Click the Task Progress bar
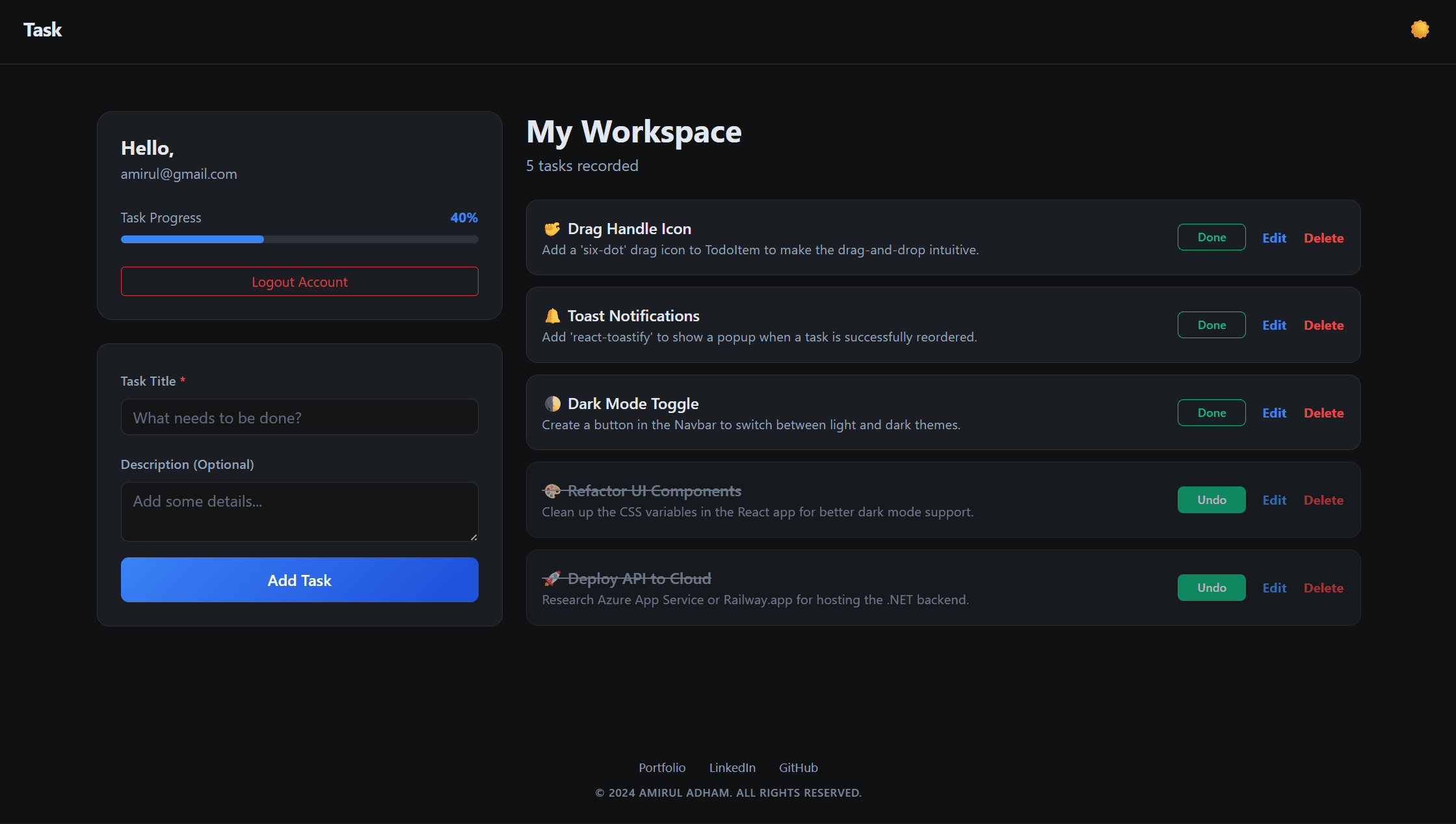 point(299,239)
